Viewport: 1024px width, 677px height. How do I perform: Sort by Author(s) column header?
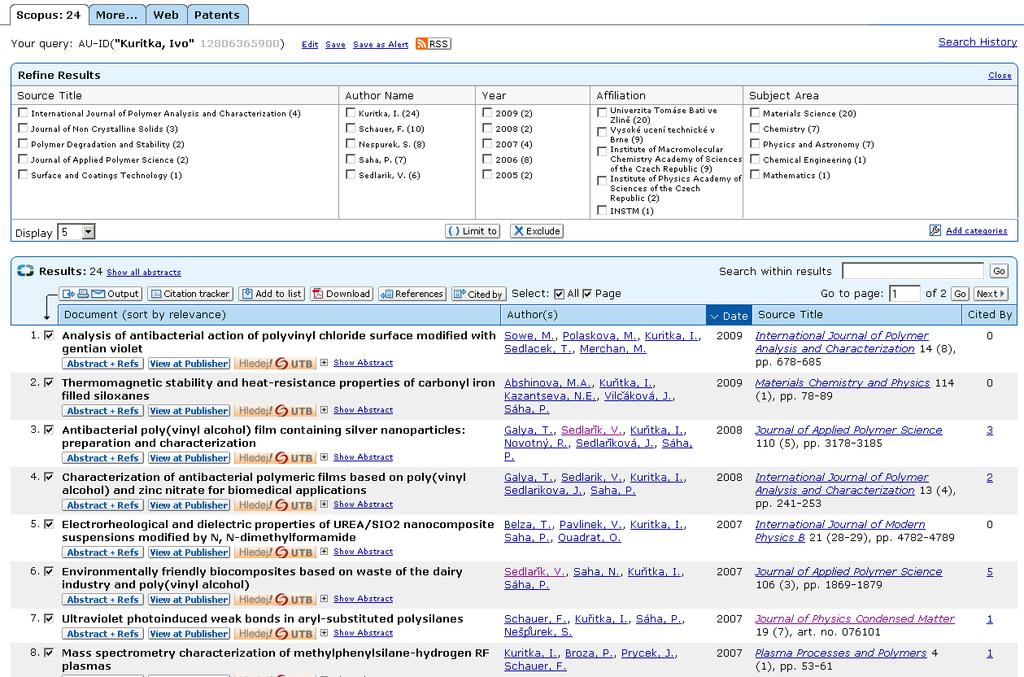tap(532, 315)
